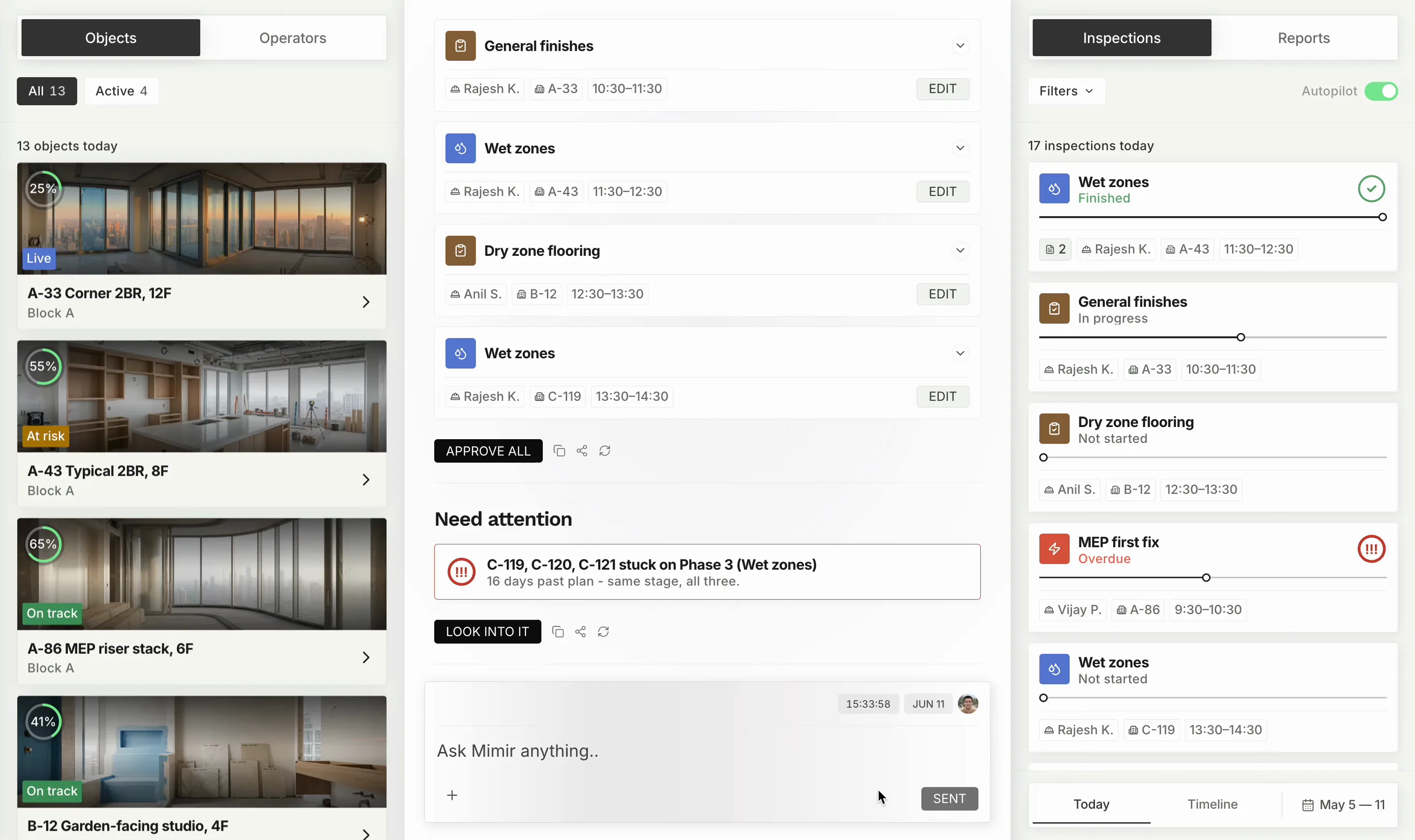The image size is (1415, 840).
Task: Click the plus attachment icon in Mimir chat
Action: click(x=452, y=795)
